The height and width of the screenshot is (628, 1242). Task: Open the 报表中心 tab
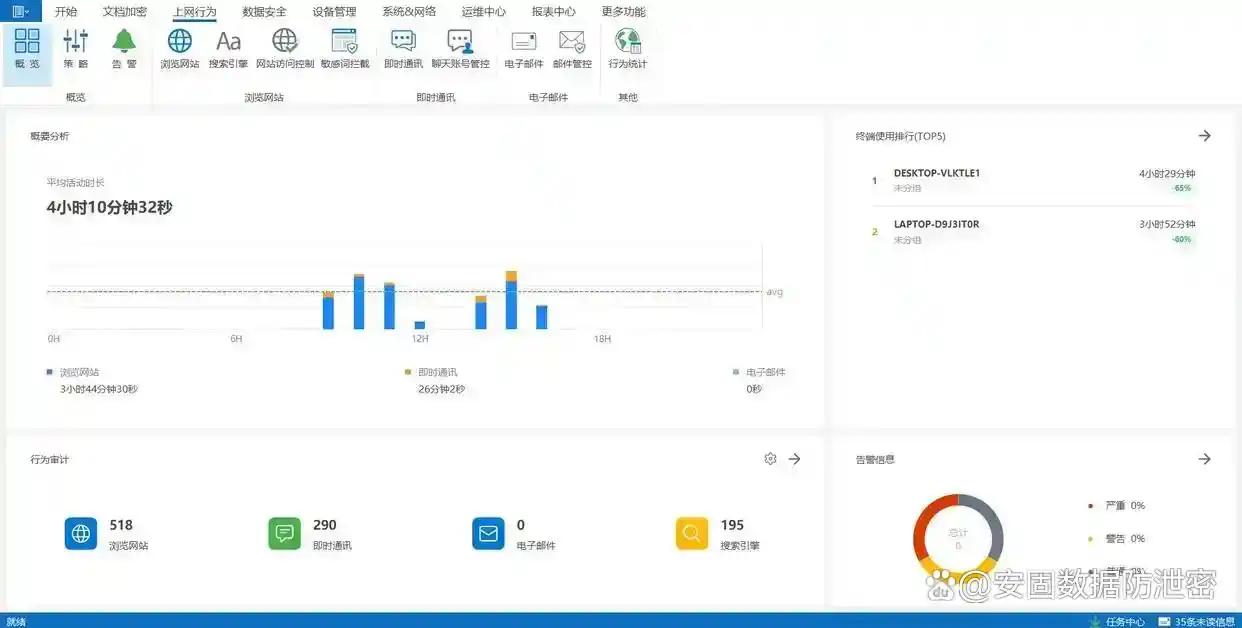(554, 12)
